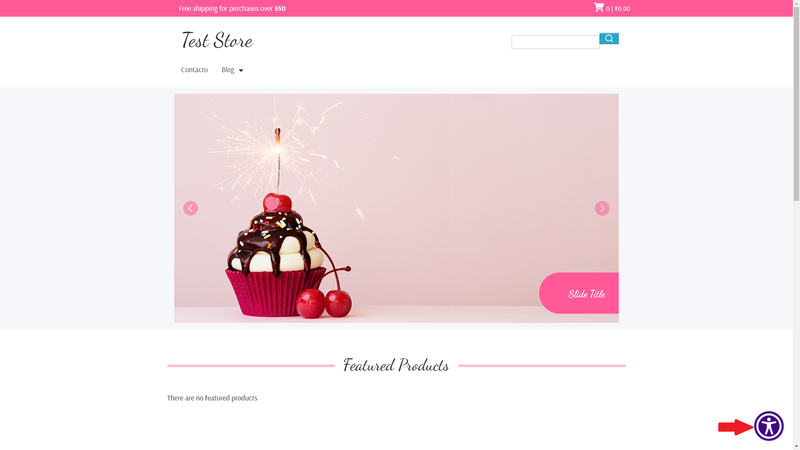
Task: Click the vertical scrollbar thumb
Action: pos(796,102)
